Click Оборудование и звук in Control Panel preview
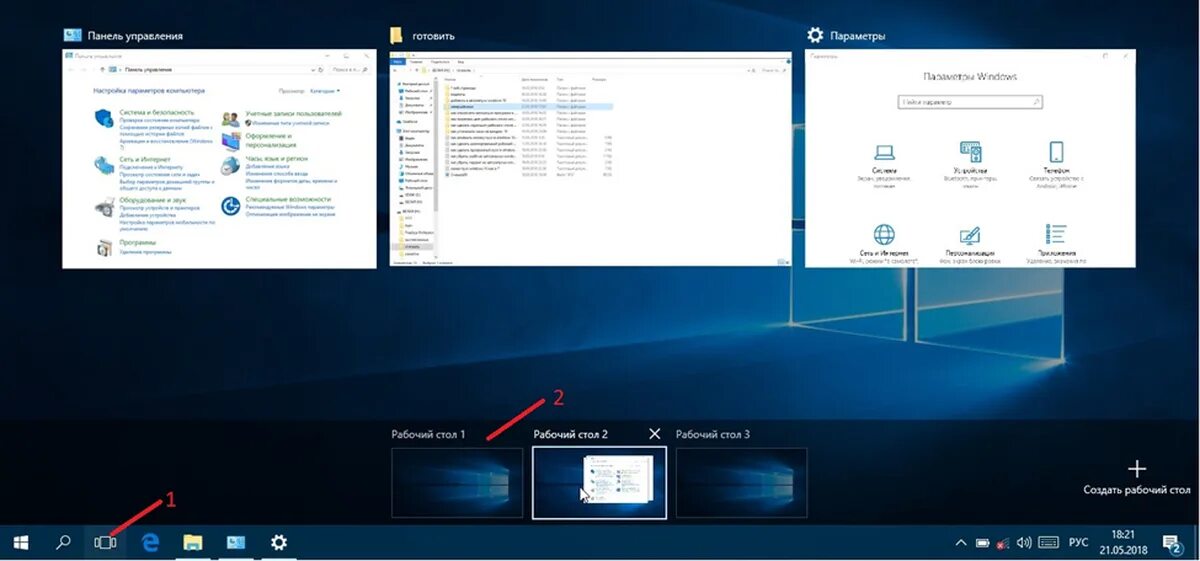Image resolution: width=1200 pixels, height=561 pixels. click(x=152, y=200)
